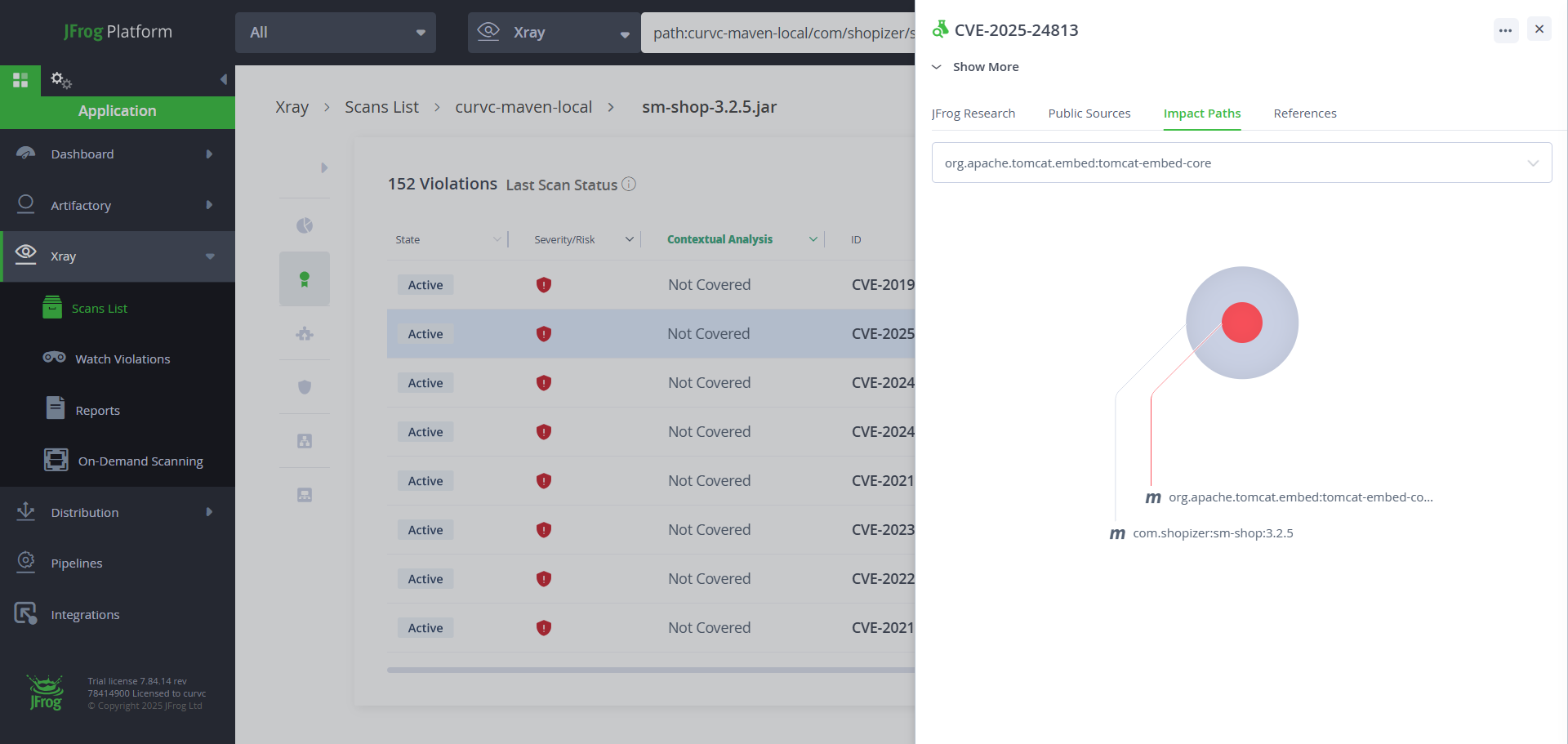Viewport: 1568px width, 744px height.
Task: Click the horizontal scrollbar under violations table
Action: (x=651, y=670)
